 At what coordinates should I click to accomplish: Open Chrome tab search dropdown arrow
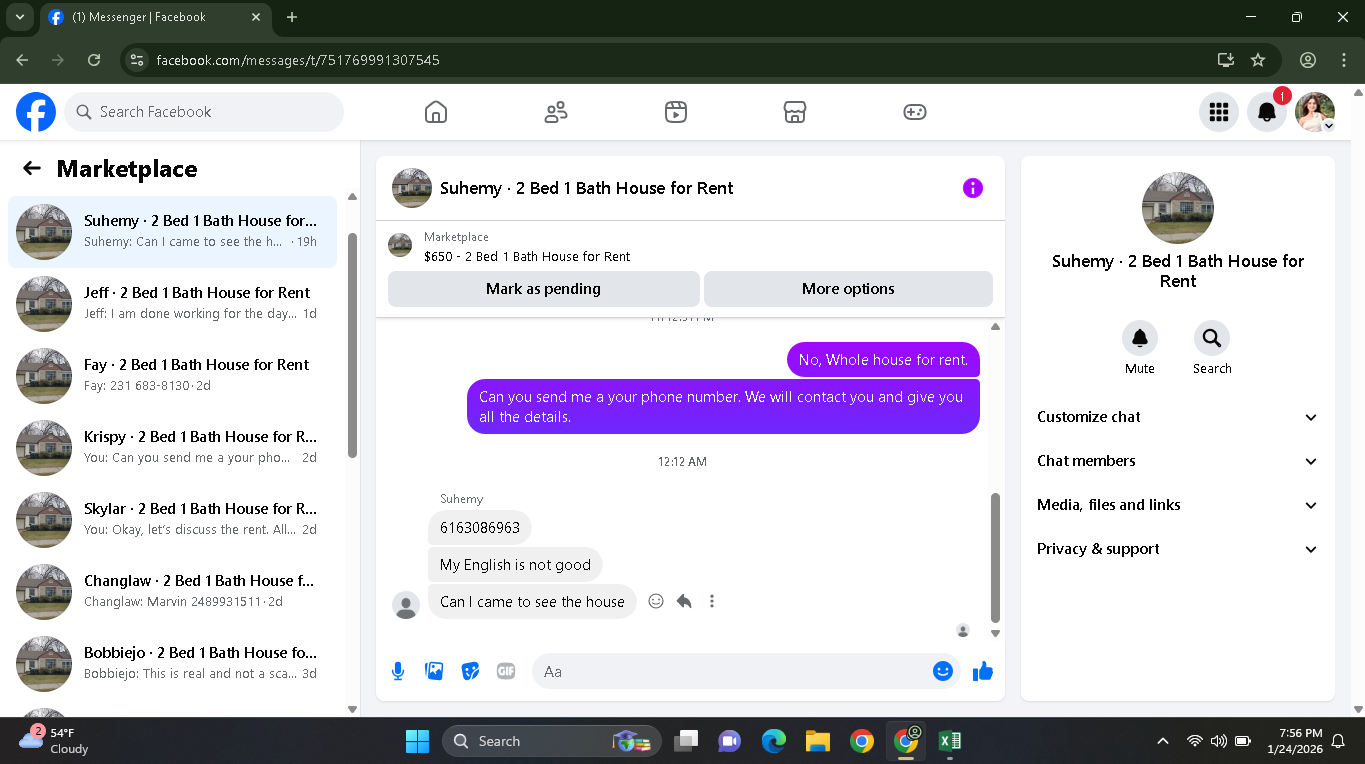[18, 17]
